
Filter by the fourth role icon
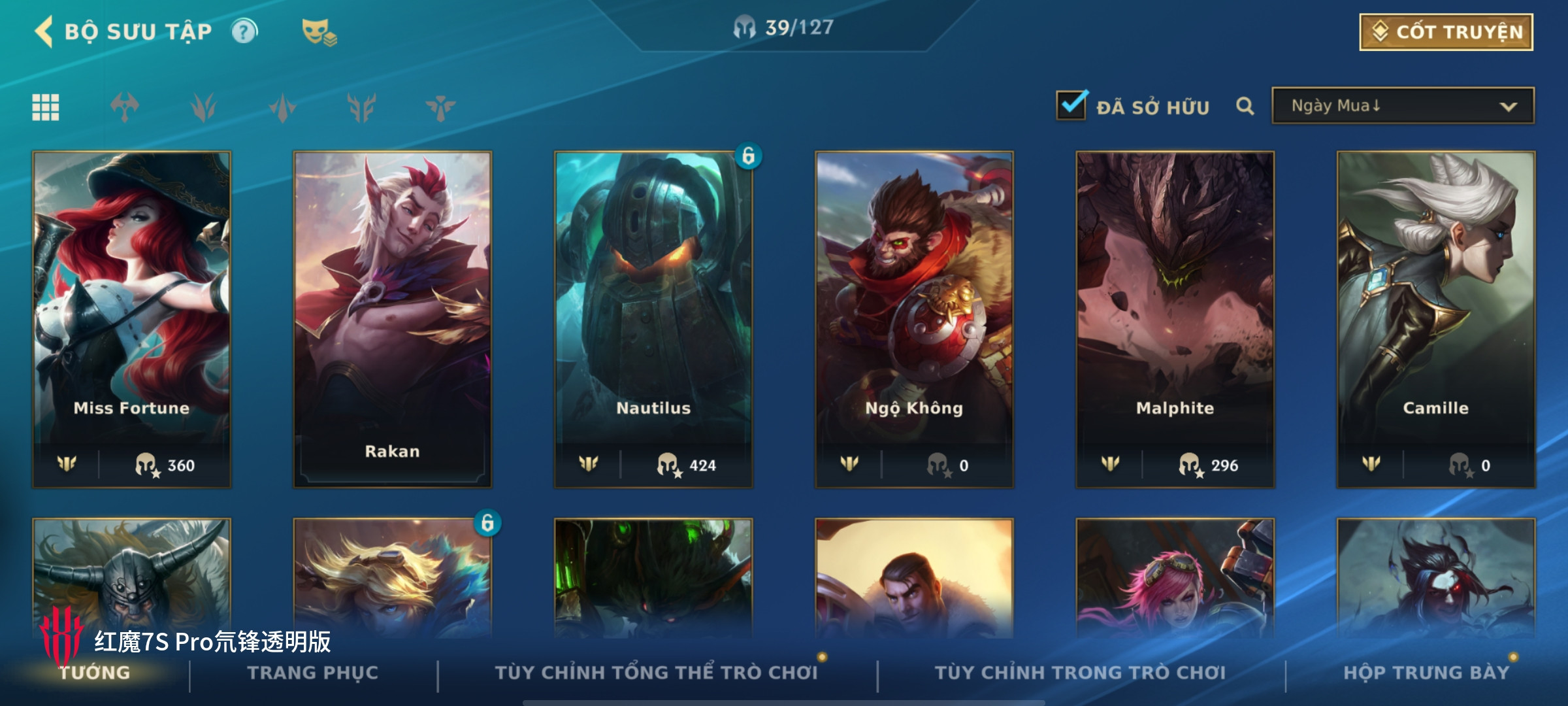361,107
